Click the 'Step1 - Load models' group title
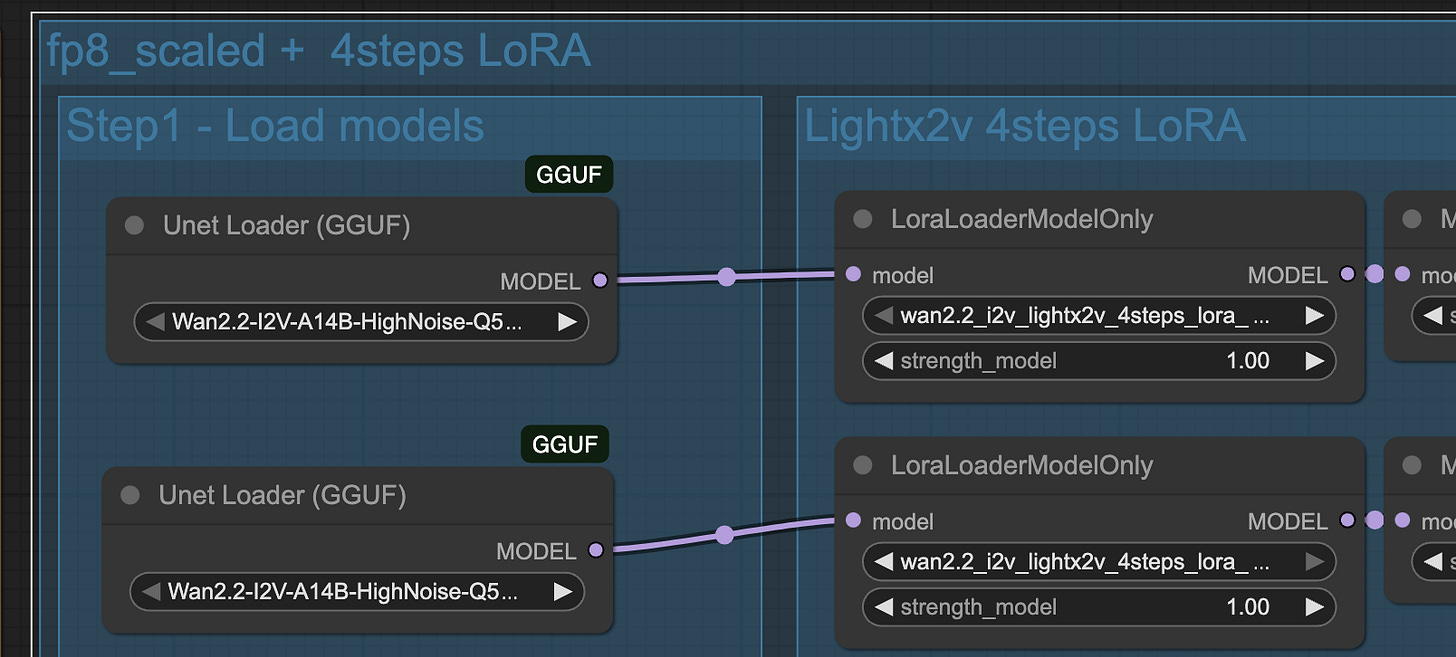This screenshot has height=657, width=1456. (275, 126)
